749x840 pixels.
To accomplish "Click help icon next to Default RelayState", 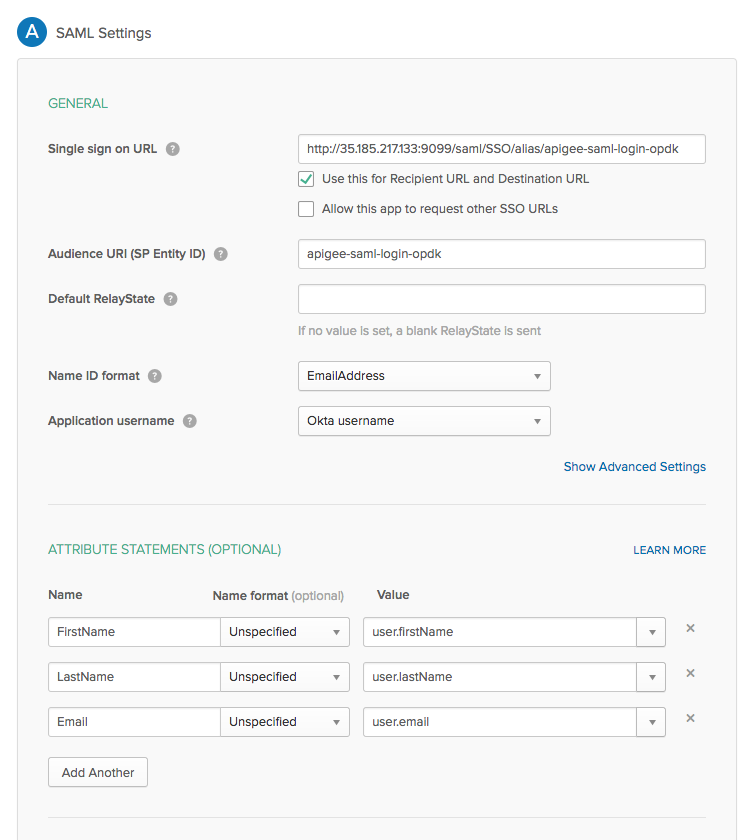I will point(171,299).
